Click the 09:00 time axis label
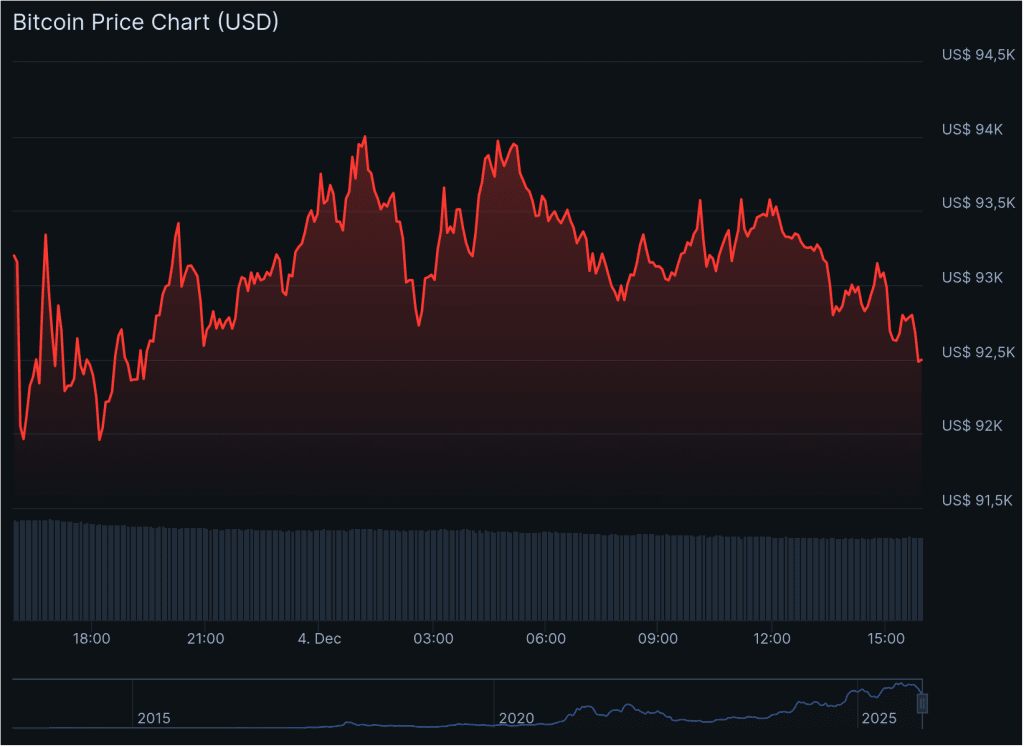 click(658, 638)
